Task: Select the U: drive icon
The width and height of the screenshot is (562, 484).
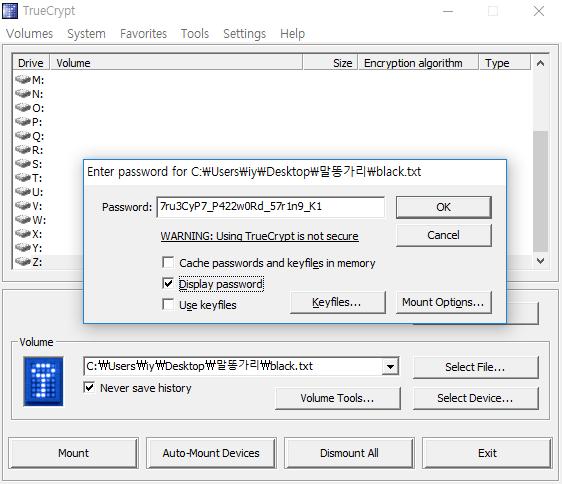Action: tap(23, 191)
